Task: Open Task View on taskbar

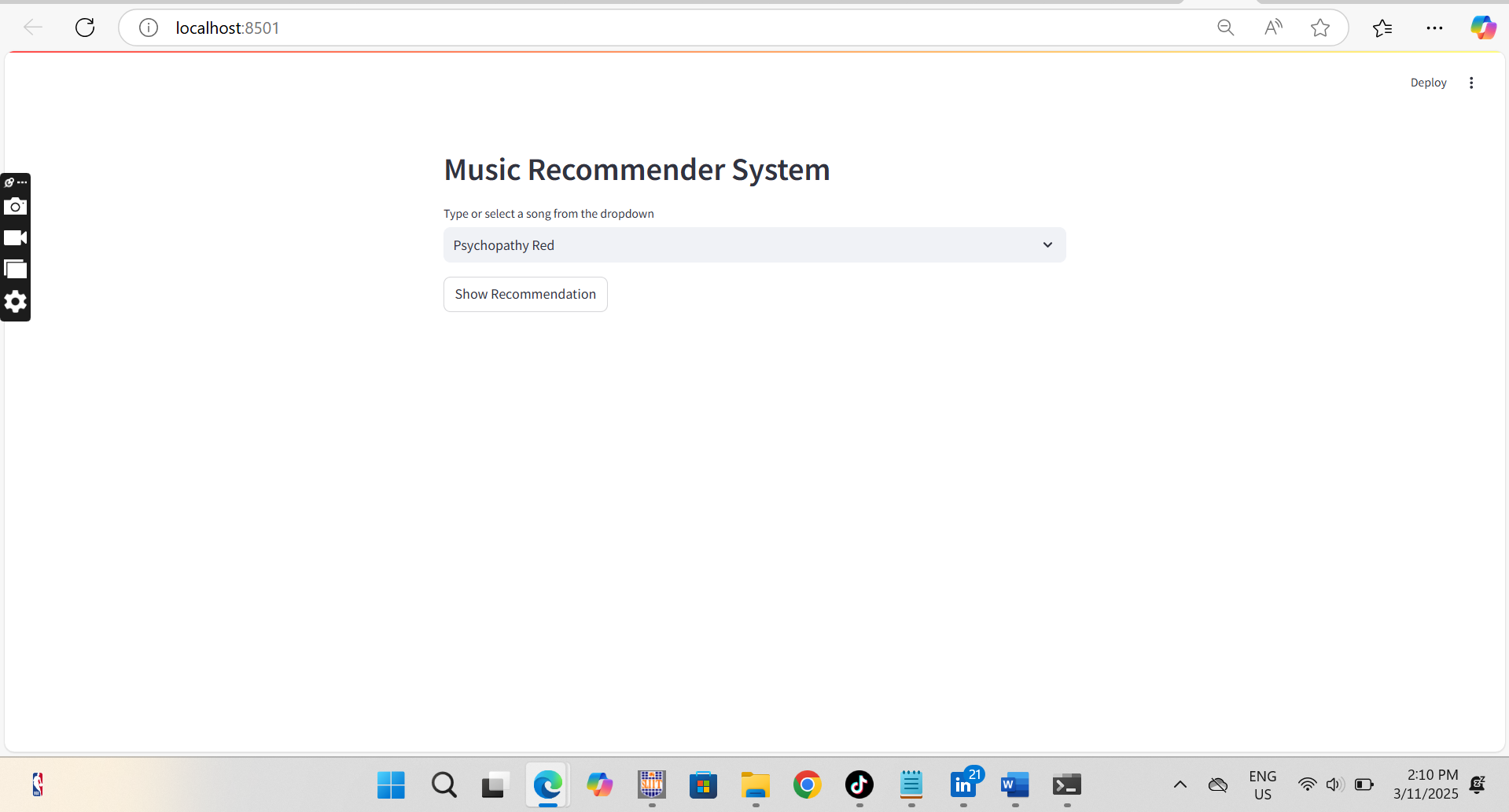Action: coord(495,784)
